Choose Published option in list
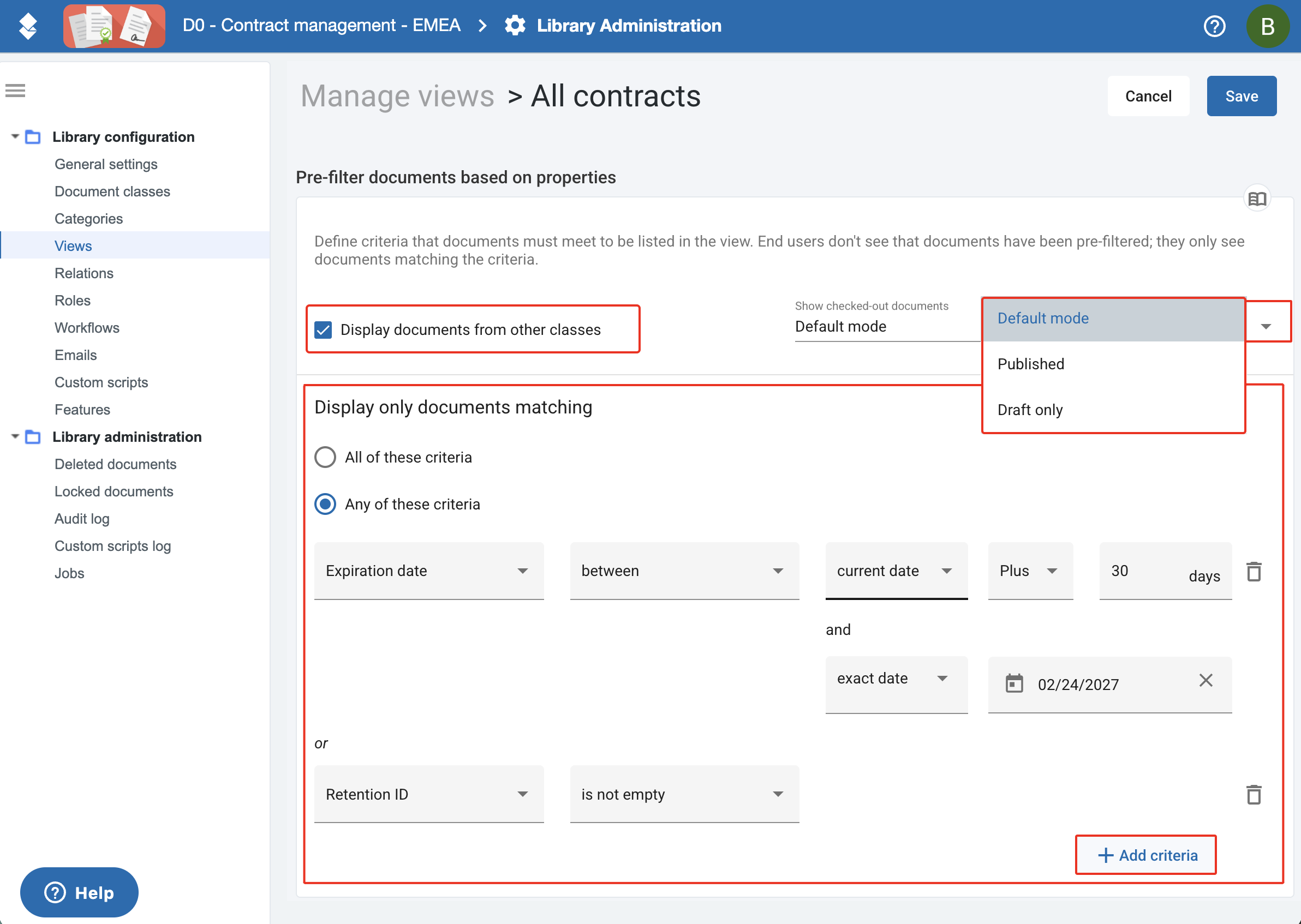The height and width of the screenshot is (924, 1301). (x=1113, y=364)
